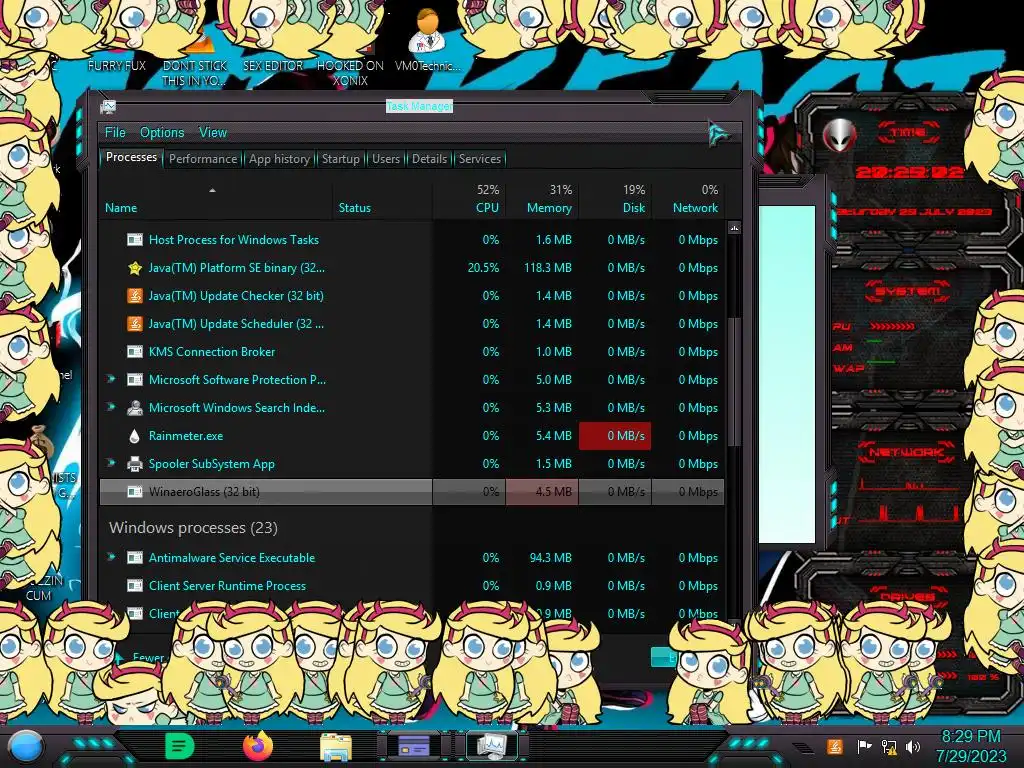Click the Alienware head icon in Rainmeter skin

tap(839, 136)
